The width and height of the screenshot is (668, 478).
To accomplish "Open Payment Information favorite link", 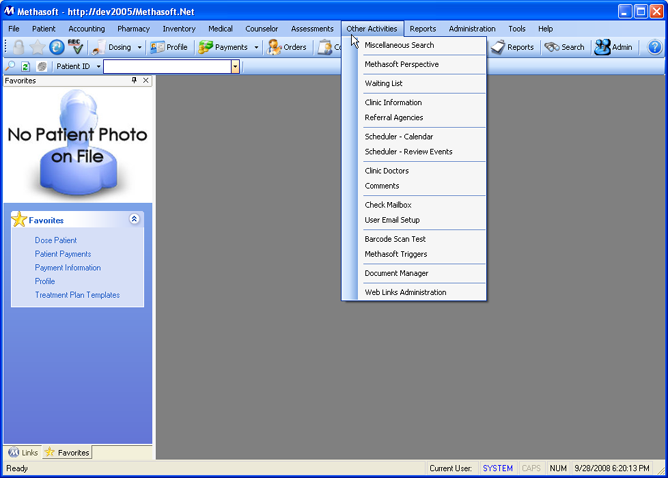I will click(68, 268).
